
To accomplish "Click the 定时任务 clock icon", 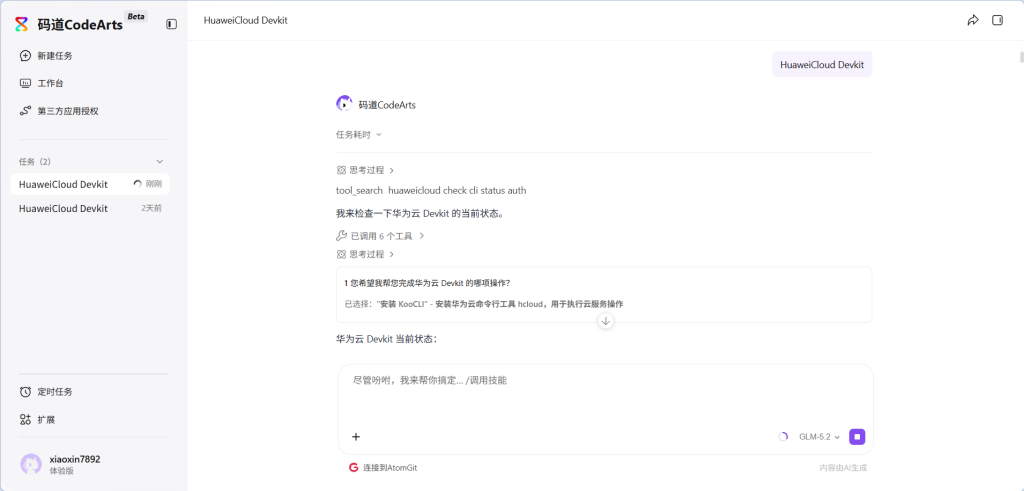I will pyautogui.click(x=25, y=392).
